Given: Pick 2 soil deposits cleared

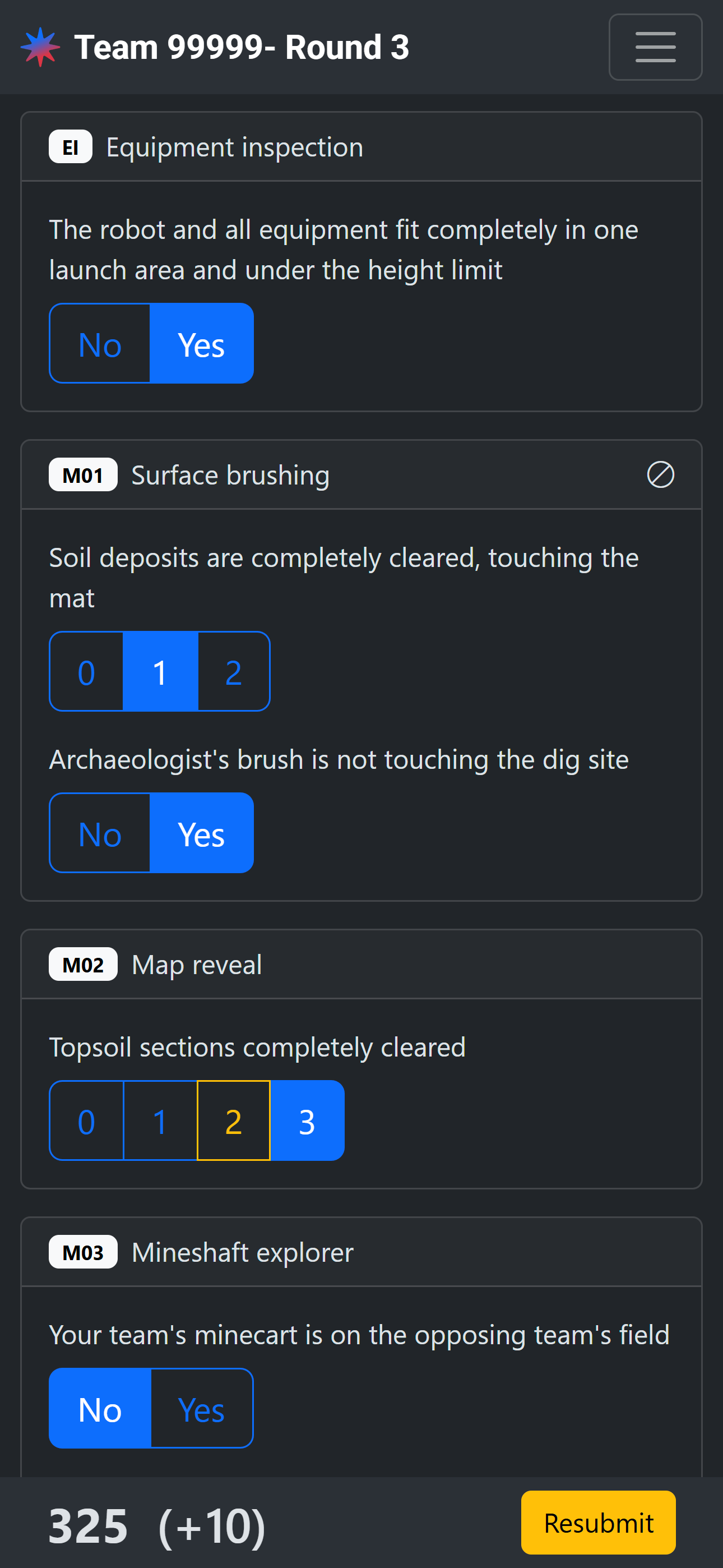Looking at the screenshot, I should tap(234, 671).
